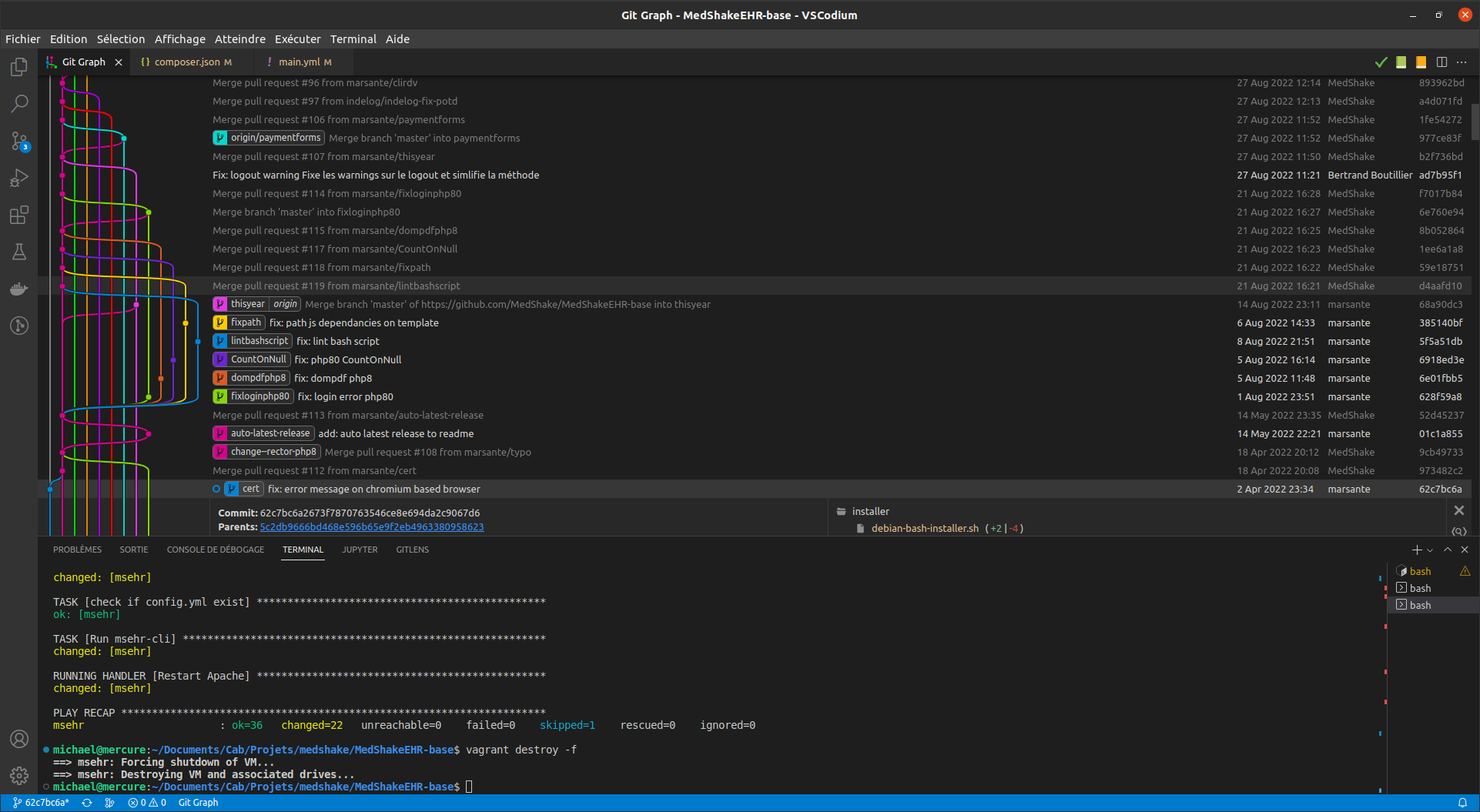Screen dimensions: 1480x812
Task: Open the Extensions view
Action: [19, 216]
